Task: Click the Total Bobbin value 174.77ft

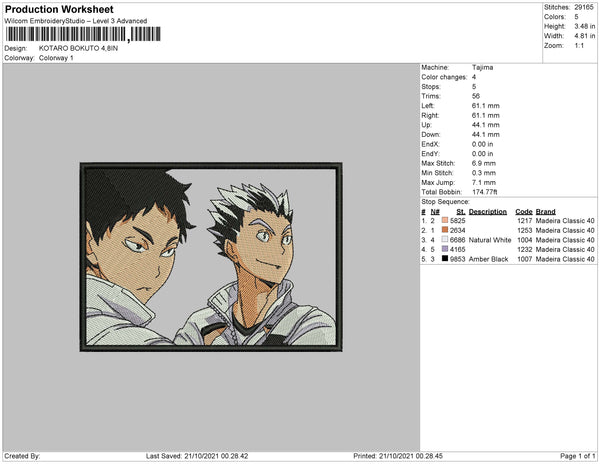Action: tap(484, 192)
